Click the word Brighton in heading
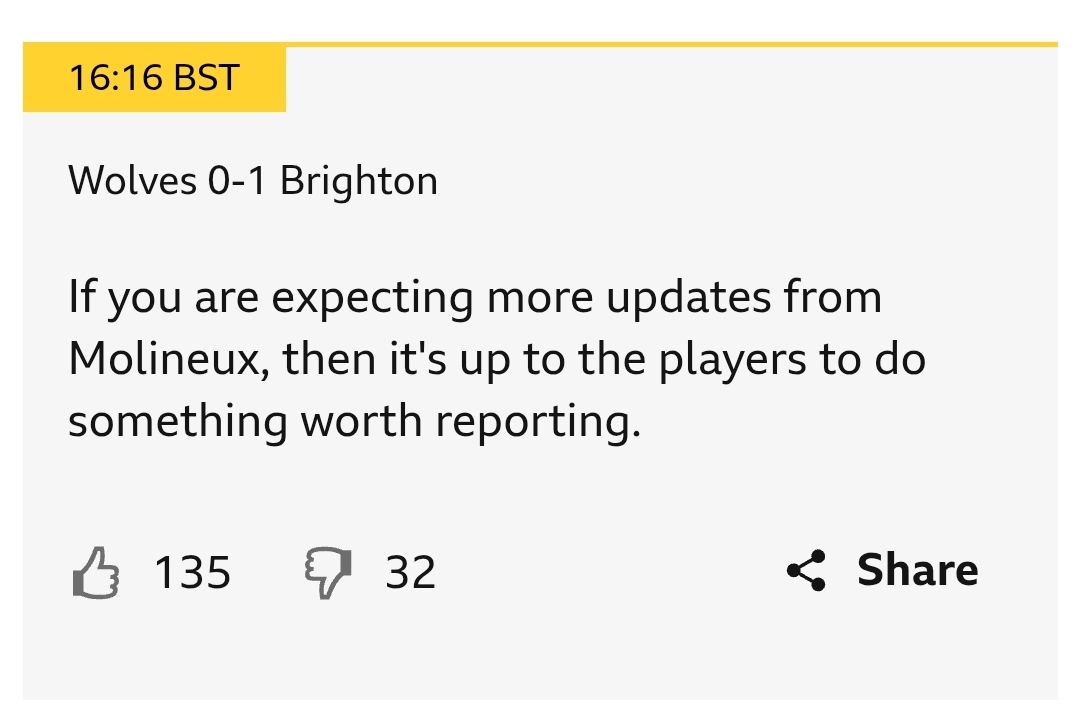Image resolution: width=1080 pixels, height=727 pixels. [359, 182]
